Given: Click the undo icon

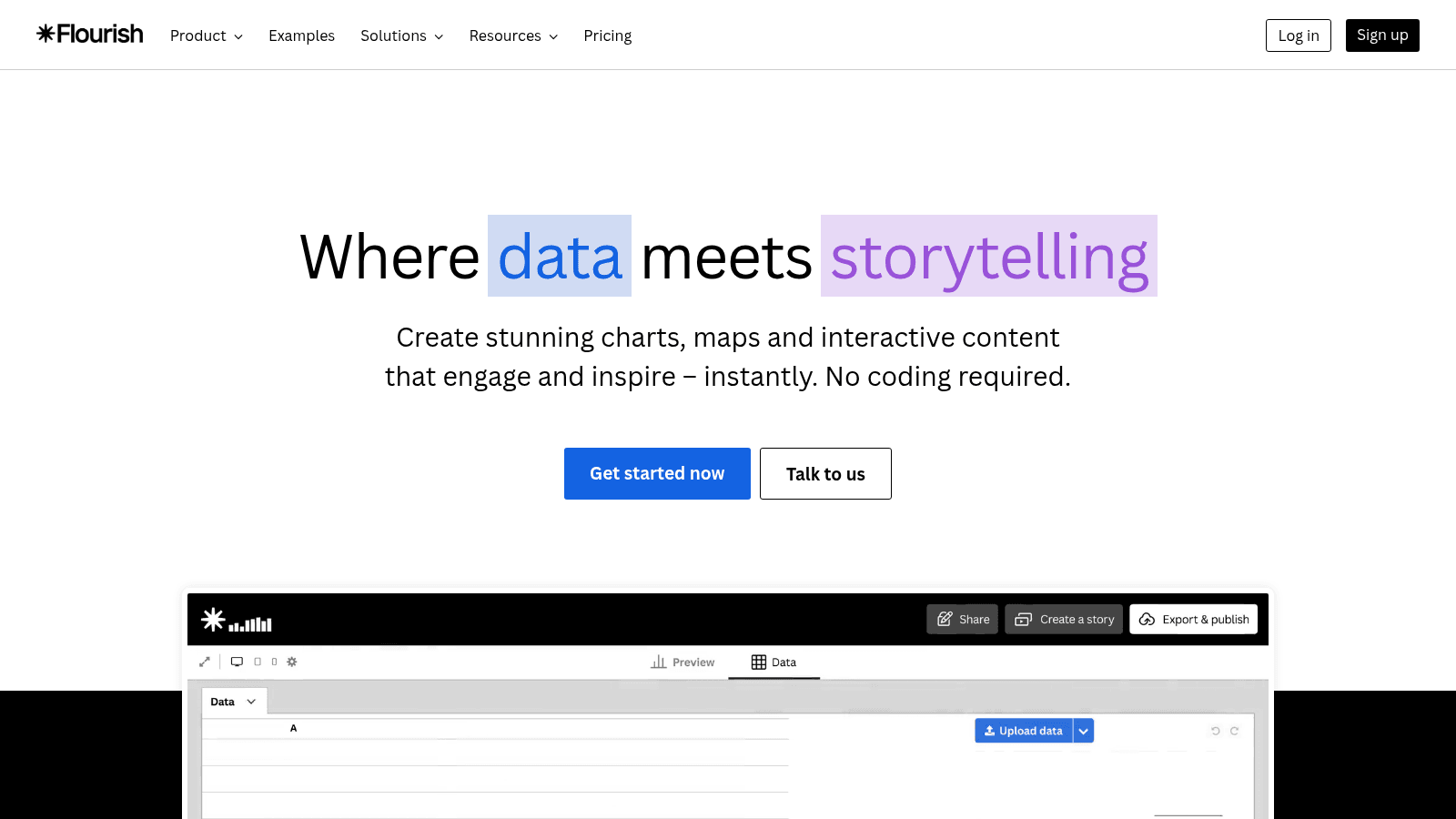Looking at the screenshot, I should [1215, 731].
